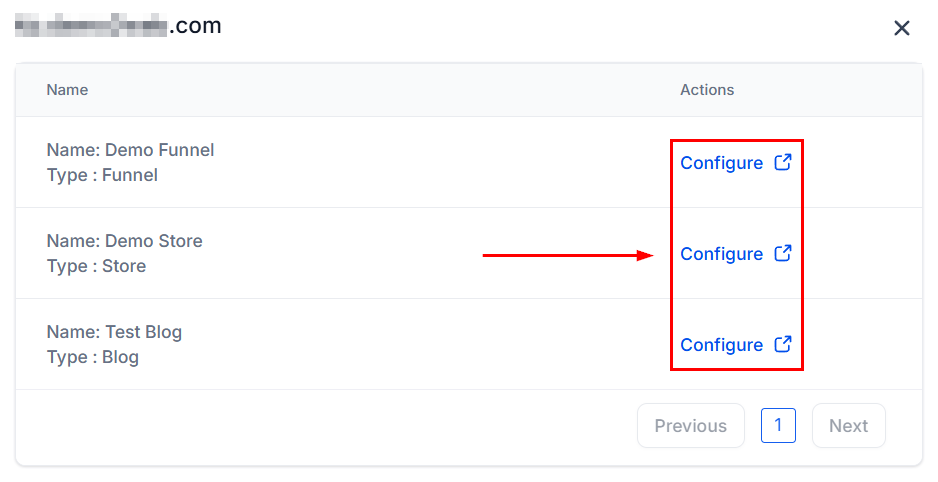Screen dimensions: 938x482
Task: Click the blurred .com domain title
Action: [118, 26]
